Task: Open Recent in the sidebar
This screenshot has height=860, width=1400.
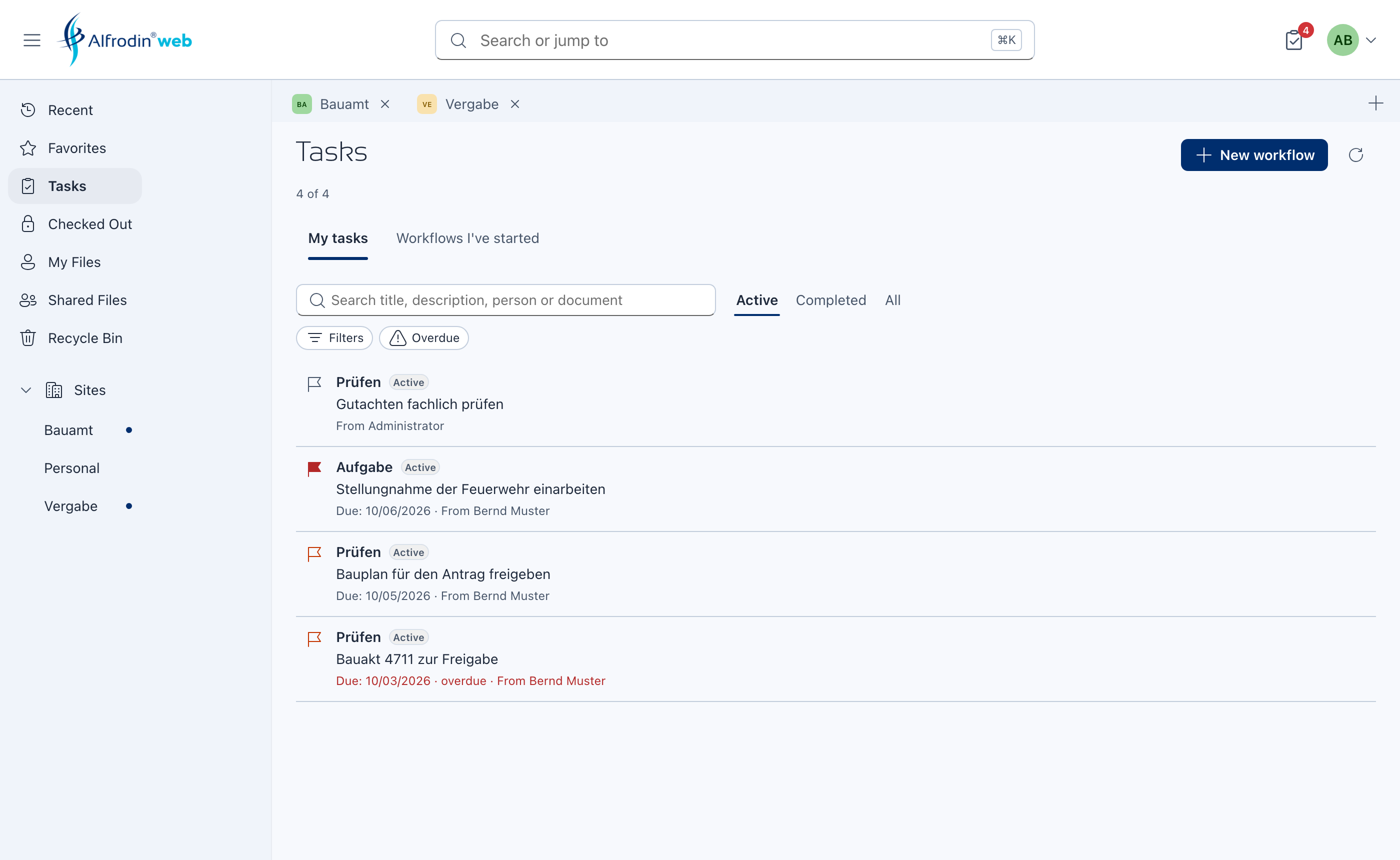Action: coord(75,110)
